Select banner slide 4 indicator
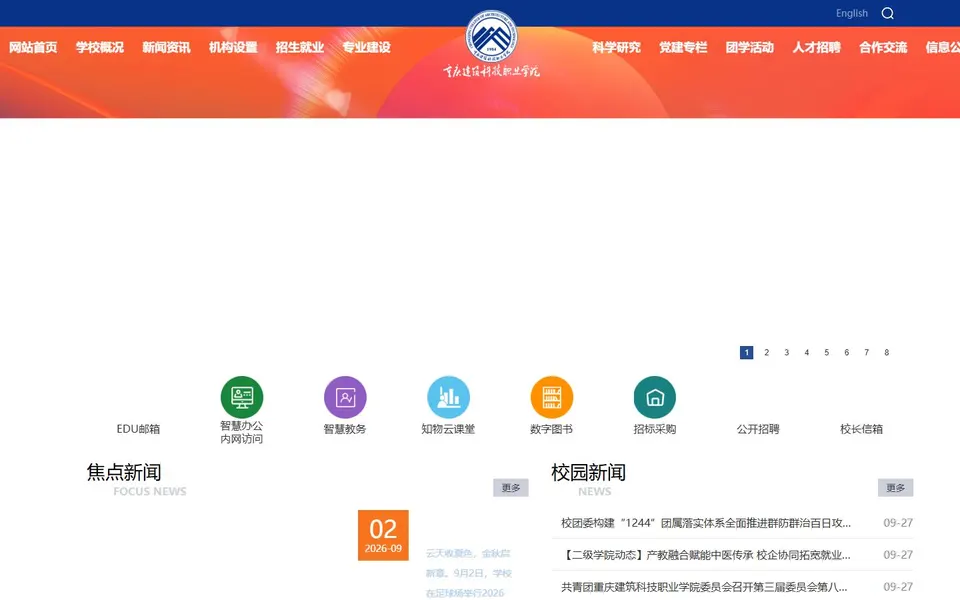 806,353
